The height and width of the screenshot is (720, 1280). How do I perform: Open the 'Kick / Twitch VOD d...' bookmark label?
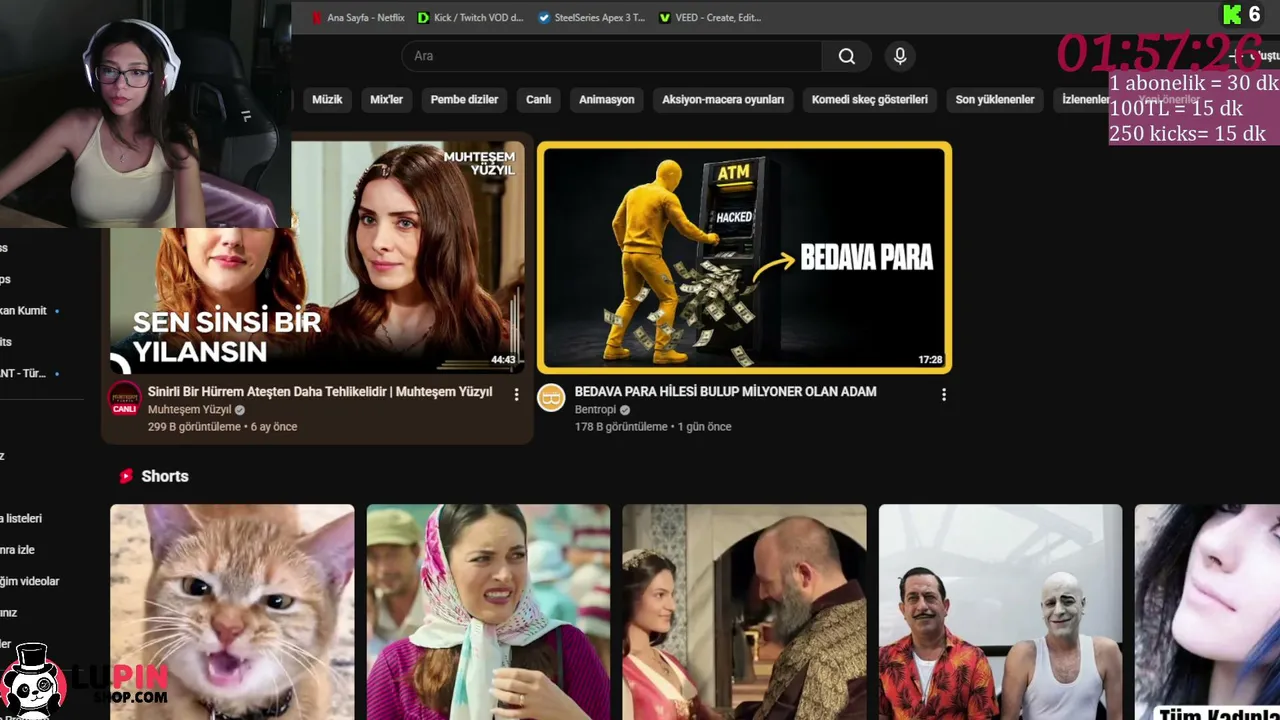pos(478,18)
